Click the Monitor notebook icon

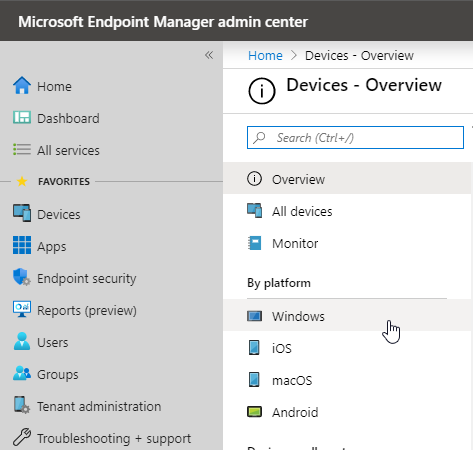pos(255,243)
